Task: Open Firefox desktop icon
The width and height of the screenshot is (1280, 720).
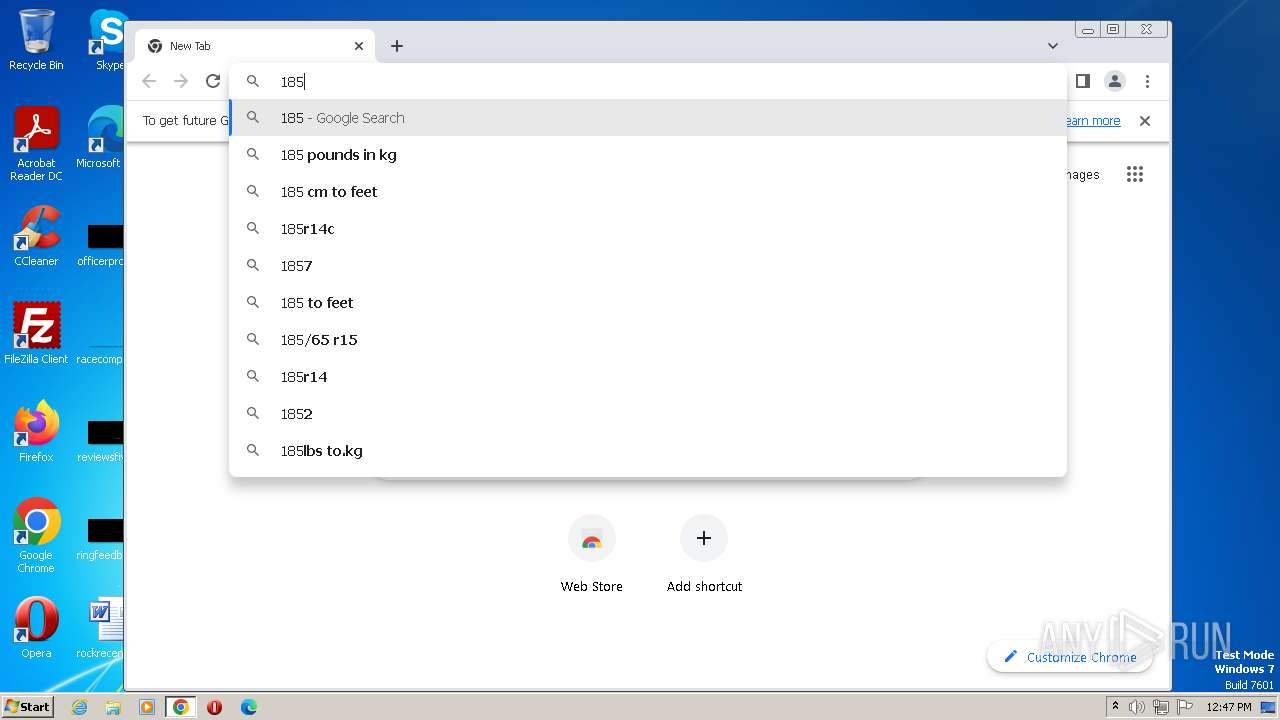Action: [x=36, y=431]
